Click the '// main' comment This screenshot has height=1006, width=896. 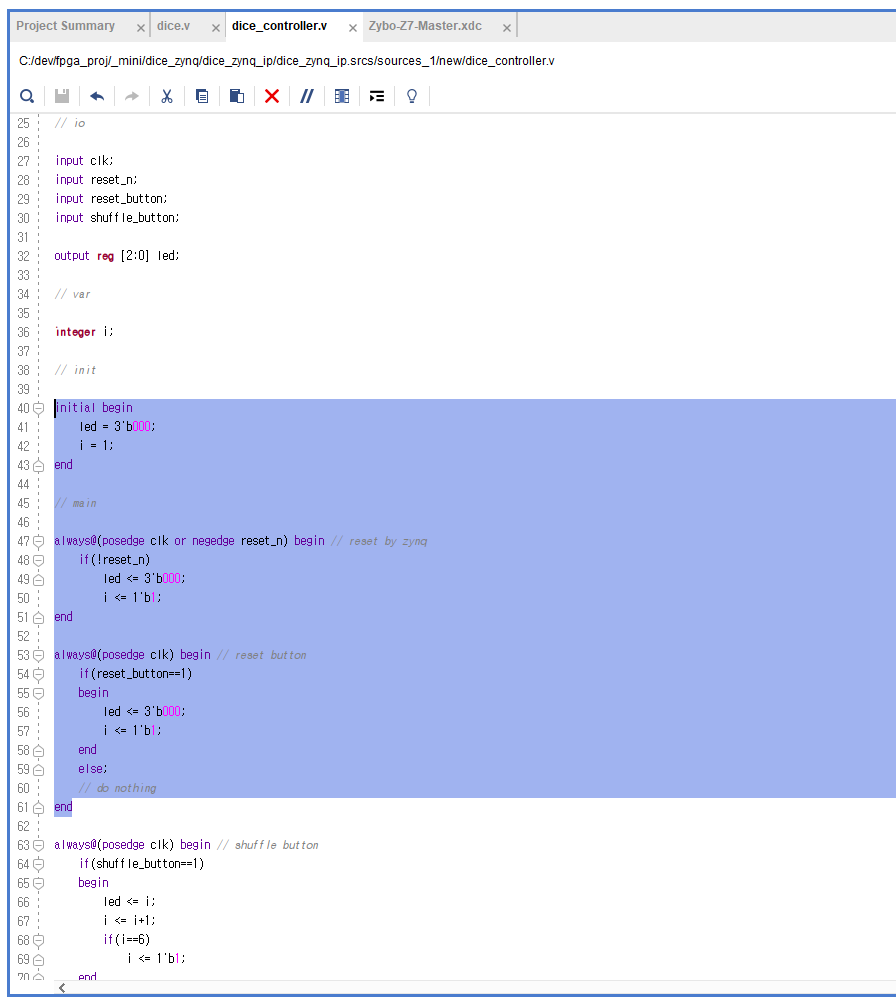(x=75, y=503)
